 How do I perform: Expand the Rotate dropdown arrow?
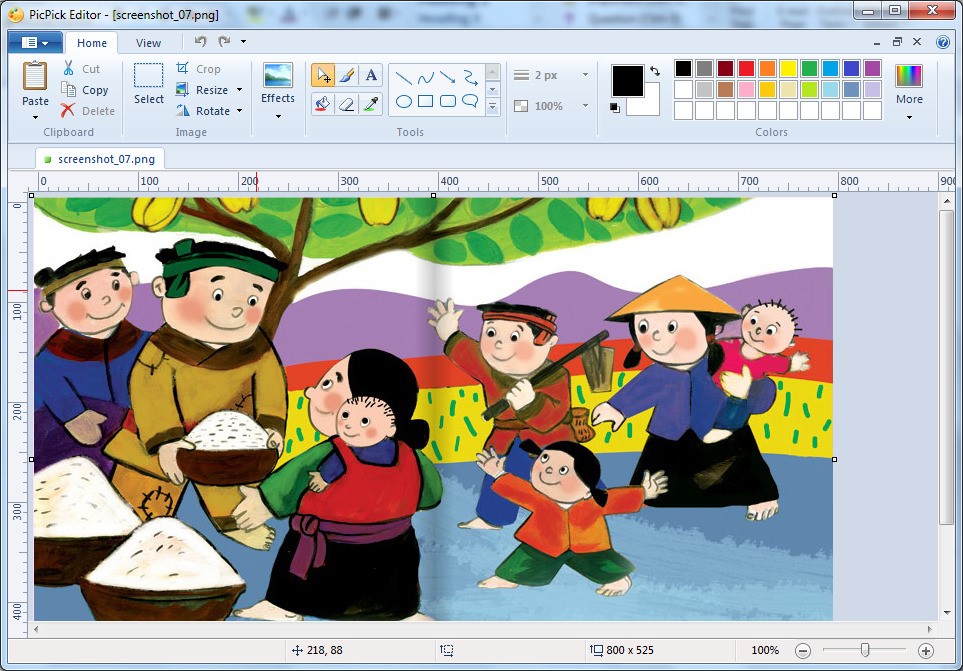(x=240, y=111)
